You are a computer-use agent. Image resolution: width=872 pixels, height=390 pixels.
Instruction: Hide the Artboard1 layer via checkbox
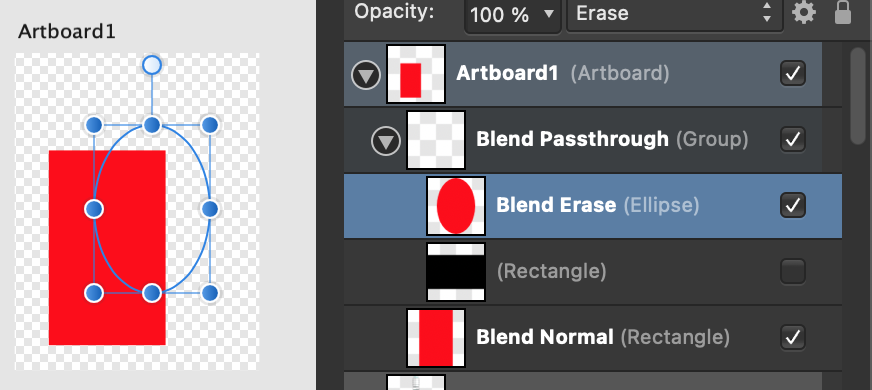(792, 73)
